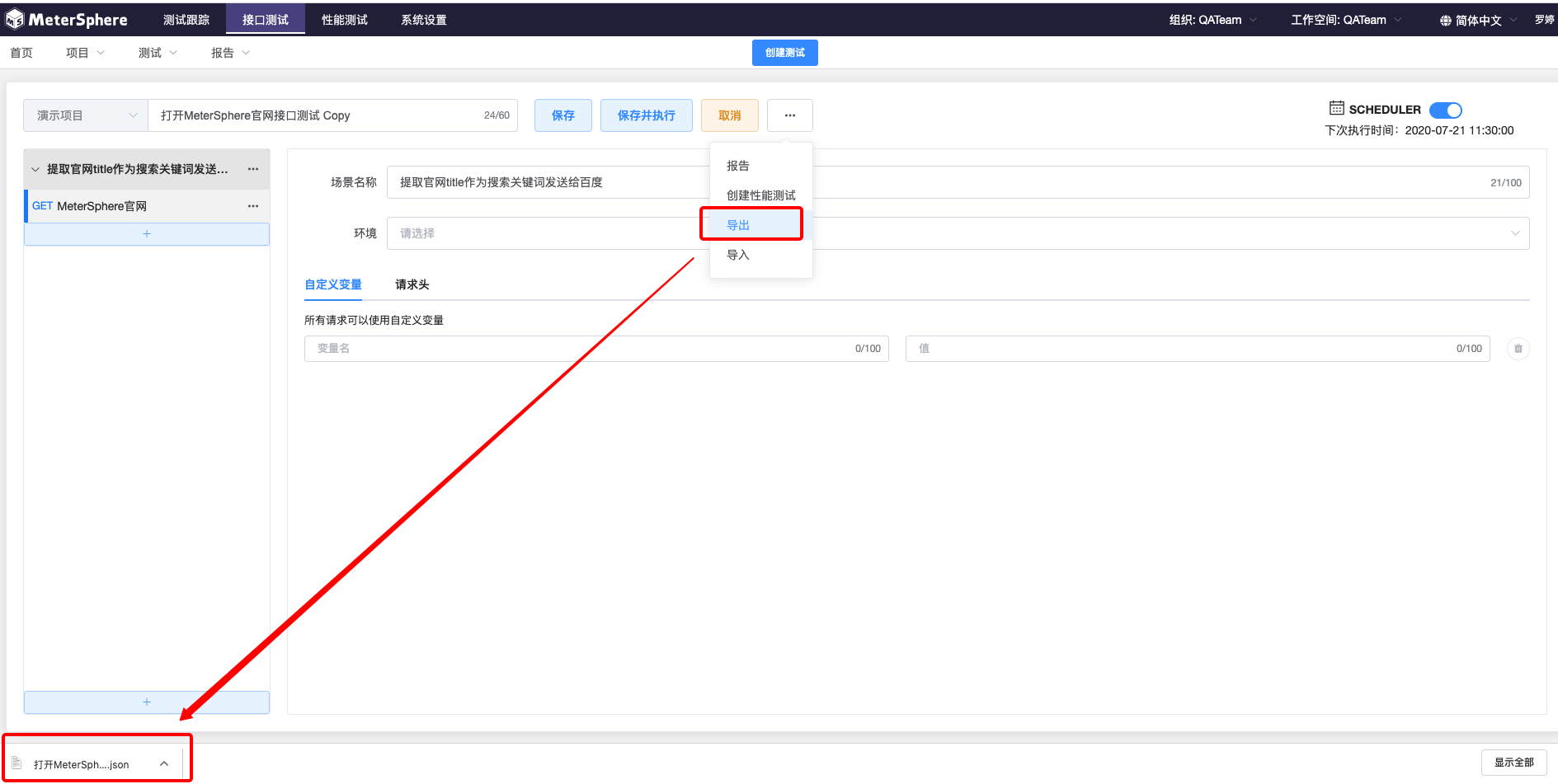Screen dimensions: 1558x784
Task: Expand the 报告 submenu in the sub-navigation
Action: point(231,53)
